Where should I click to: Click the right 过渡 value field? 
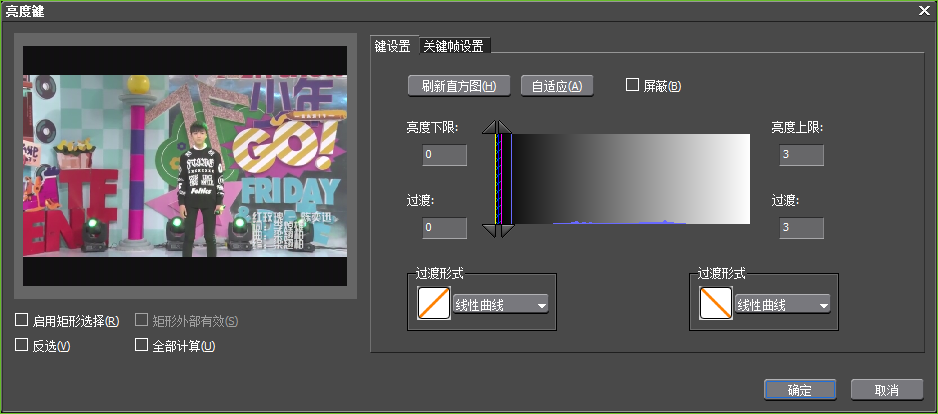[802, 228]
